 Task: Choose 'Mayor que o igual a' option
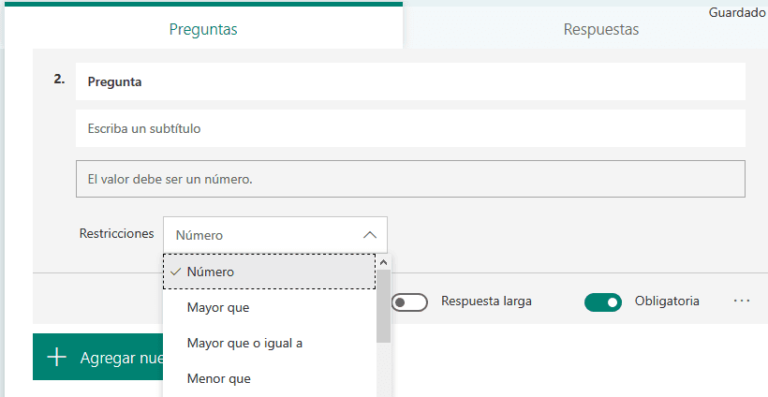pyautogui.click(x=269, y=343)
